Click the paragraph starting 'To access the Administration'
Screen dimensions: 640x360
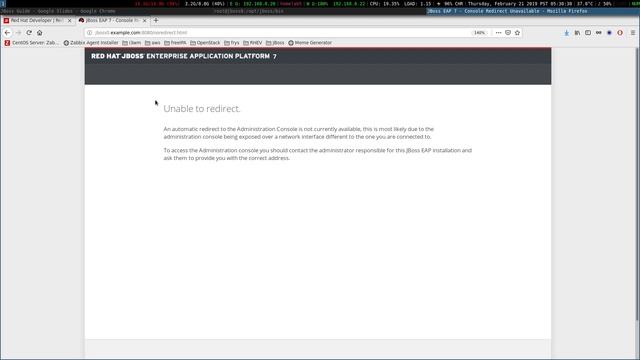(x=318, y=154)
